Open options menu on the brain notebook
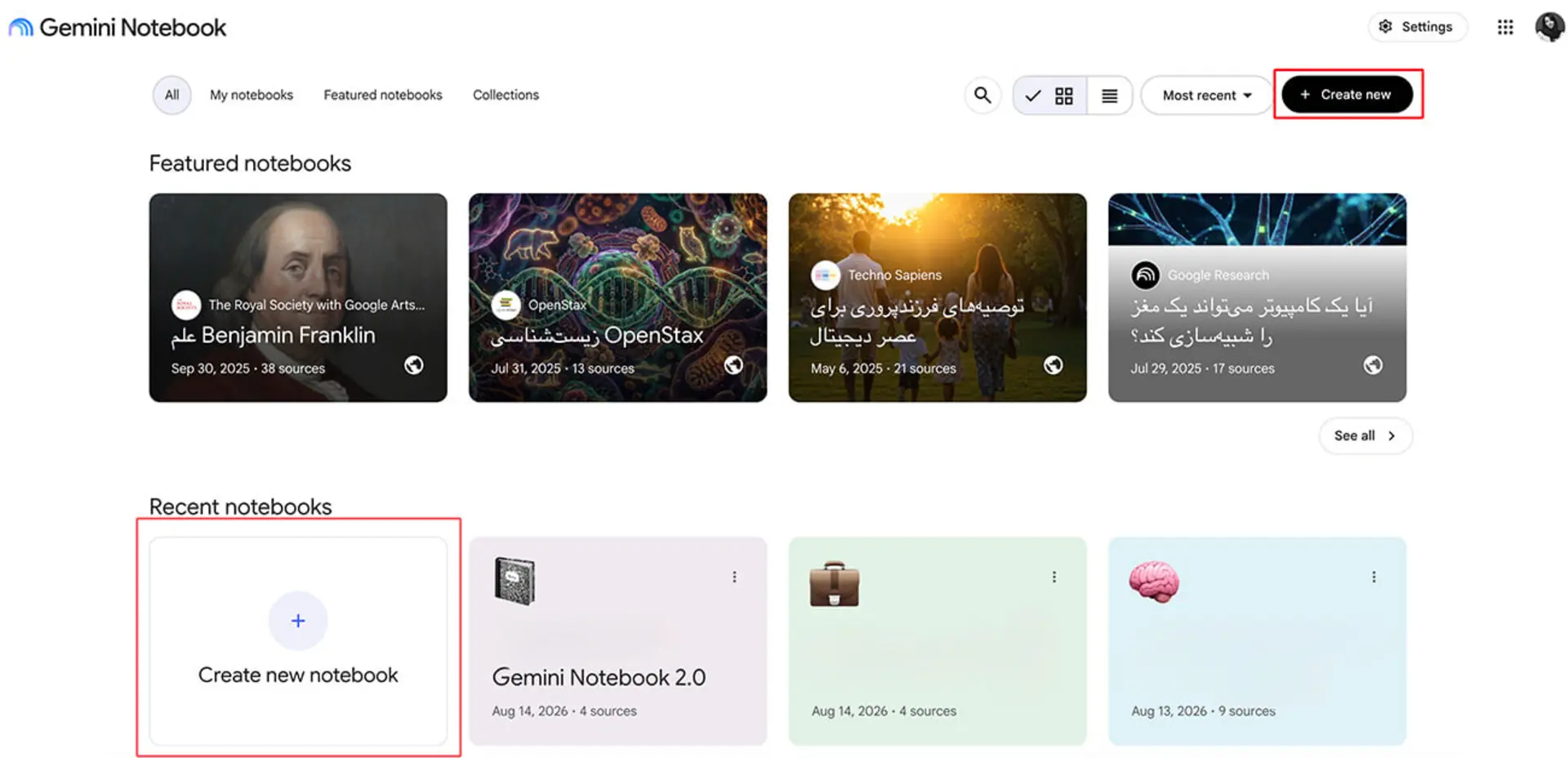This screenshot has width=1568, height=758. (1374, 577)
